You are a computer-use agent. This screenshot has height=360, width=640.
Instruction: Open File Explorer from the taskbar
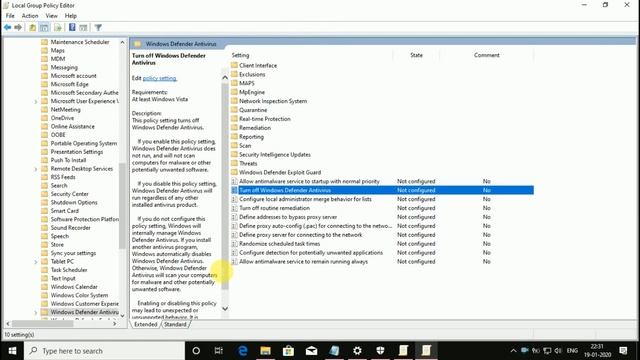point(266,350)
